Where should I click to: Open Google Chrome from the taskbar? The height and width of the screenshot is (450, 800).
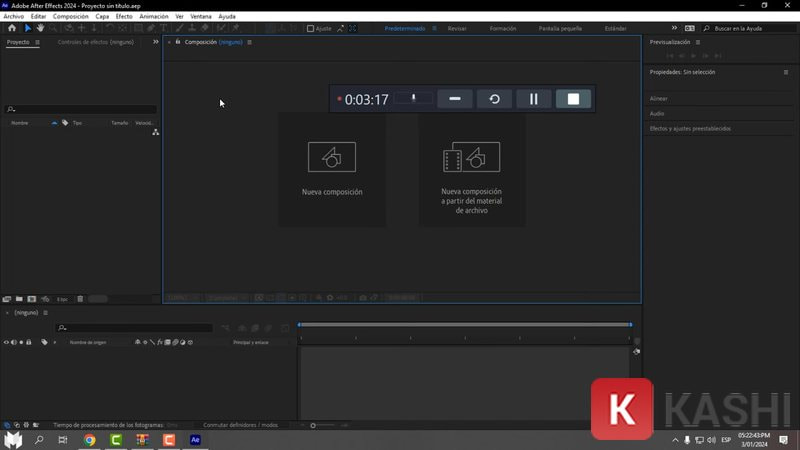[90, 440]
